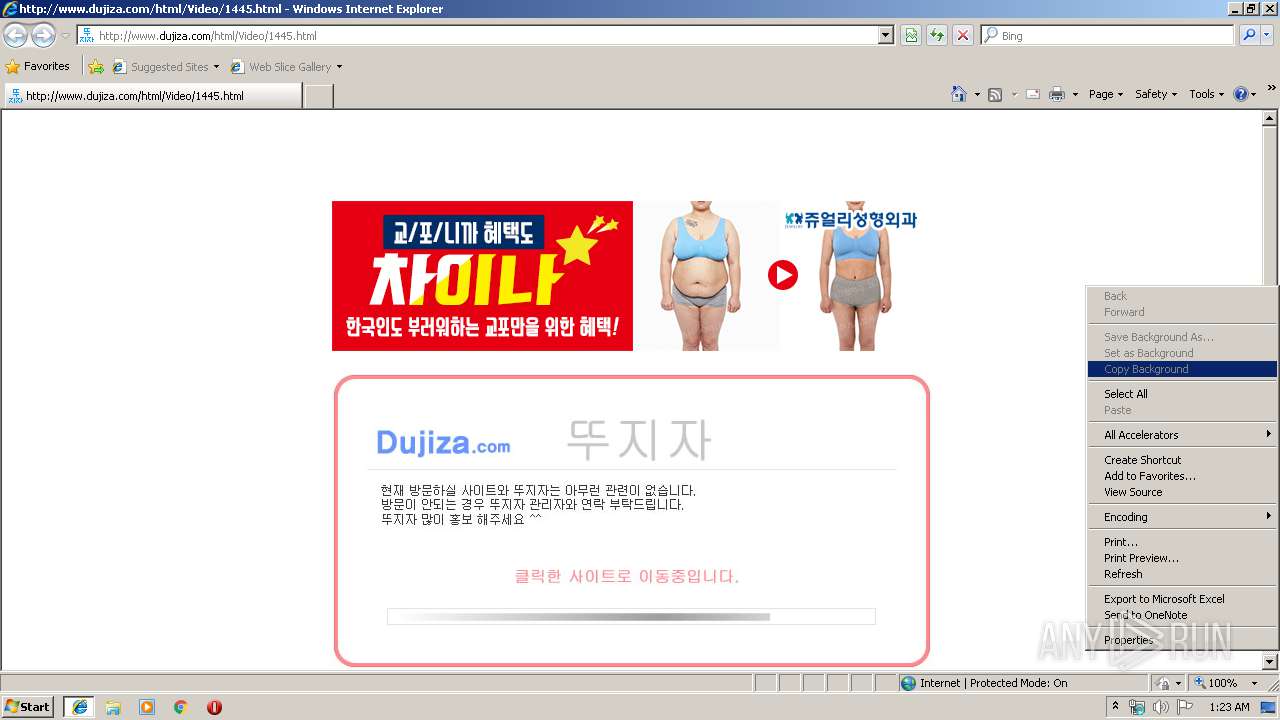Click the red play button on video ad
1280x720 pixels.
tap(783, 275)
